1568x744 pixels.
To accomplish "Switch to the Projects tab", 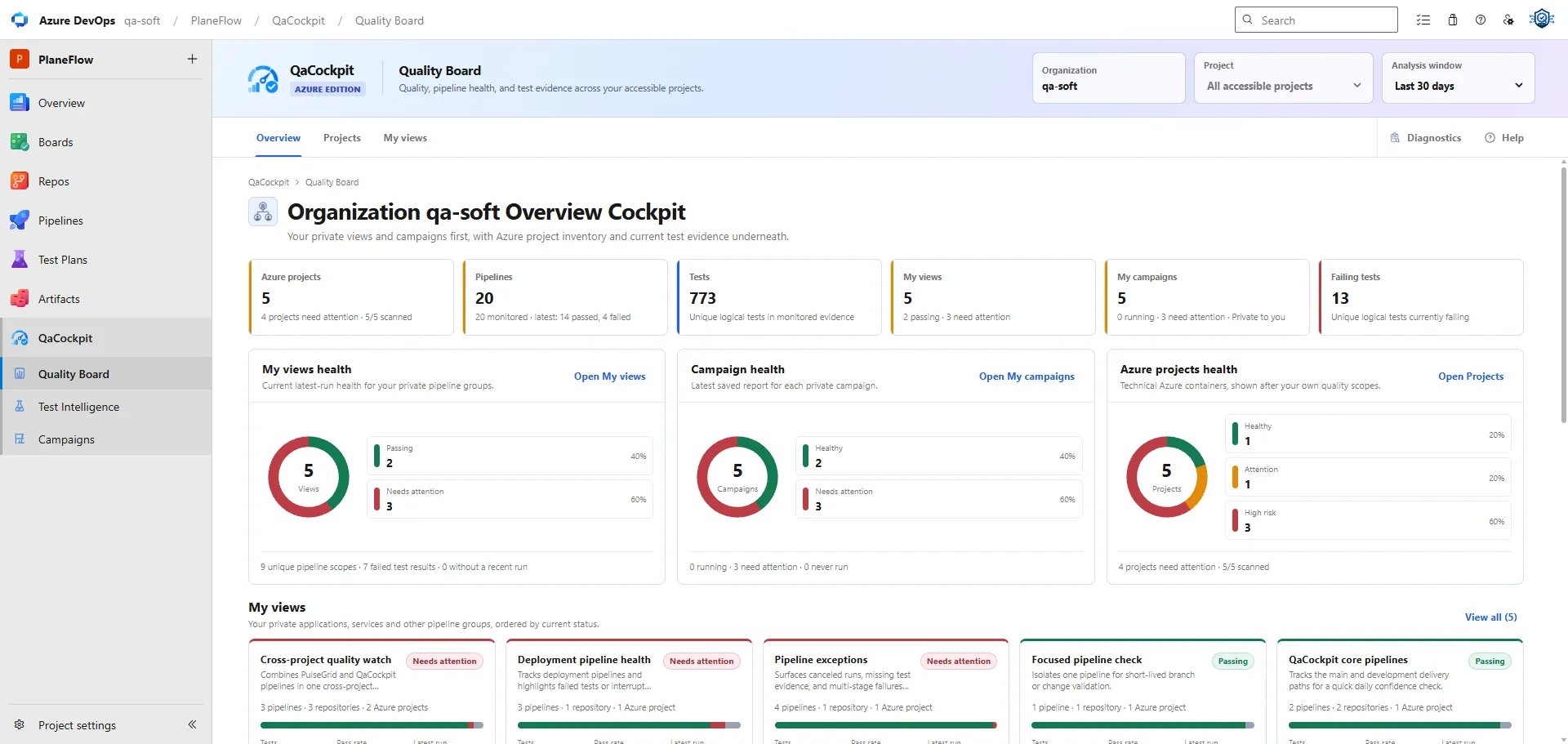I will pos(342,138).
